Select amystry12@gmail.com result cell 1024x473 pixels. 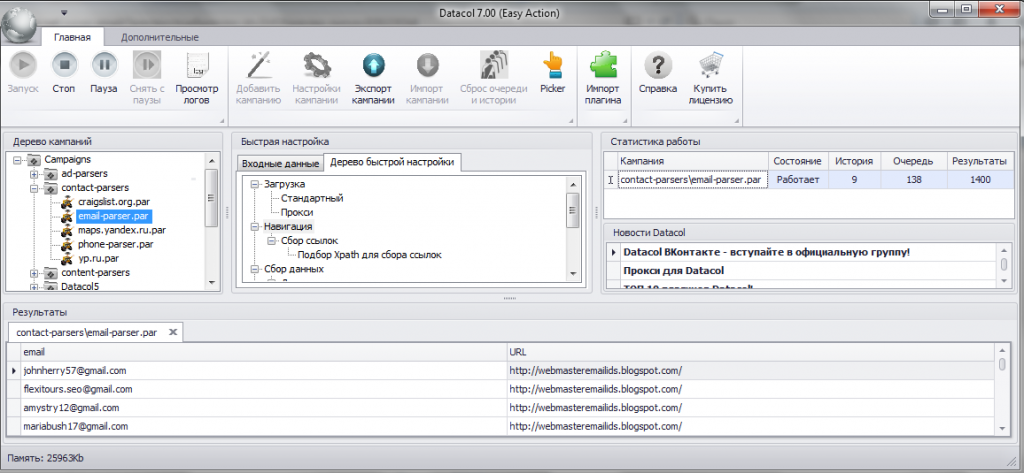263,408
